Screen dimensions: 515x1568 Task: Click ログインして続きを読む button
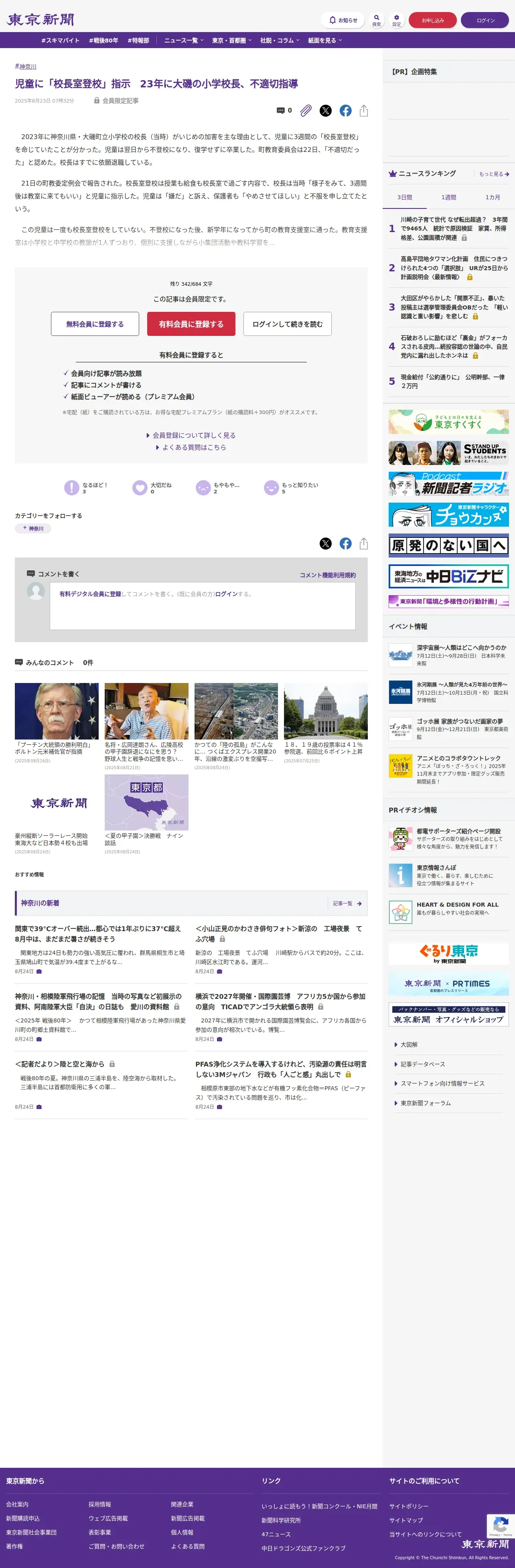287,324
